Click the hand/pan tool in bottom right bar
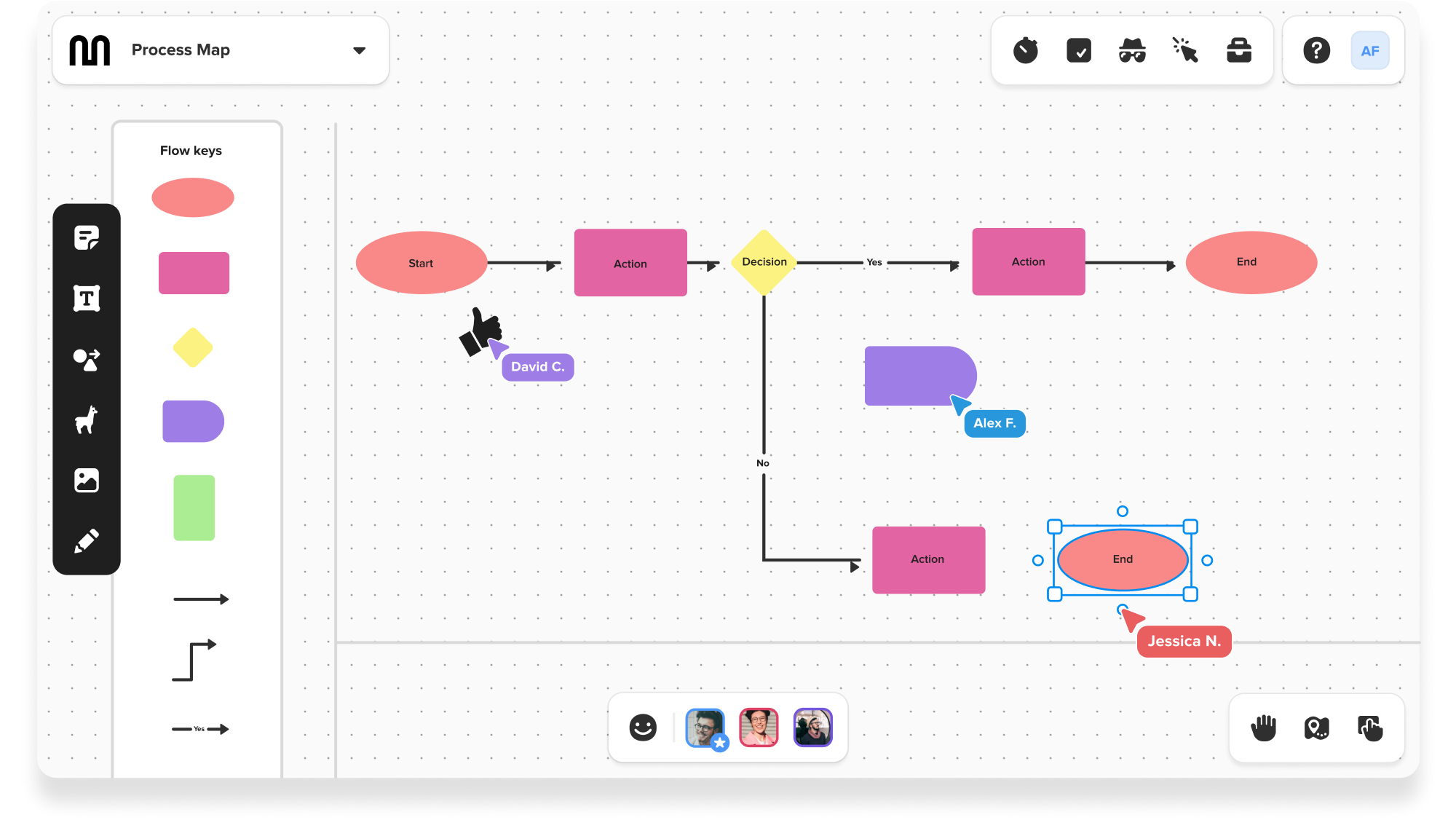This screenshot has height=820, width=1456. [1263, 727]
